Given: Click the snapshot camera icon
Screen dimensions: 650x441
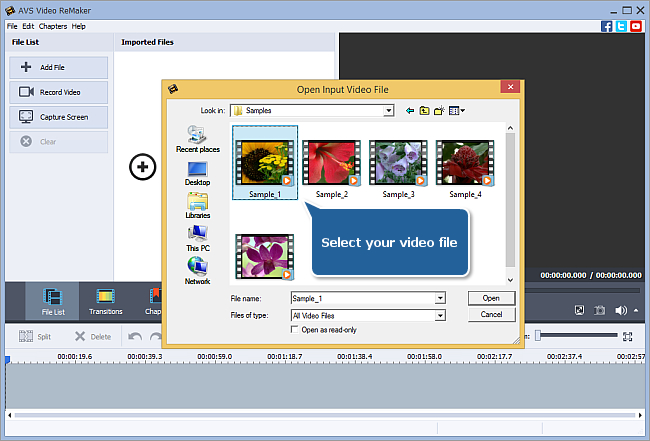Looking at the screenshot, I should [x=599, y=310].
